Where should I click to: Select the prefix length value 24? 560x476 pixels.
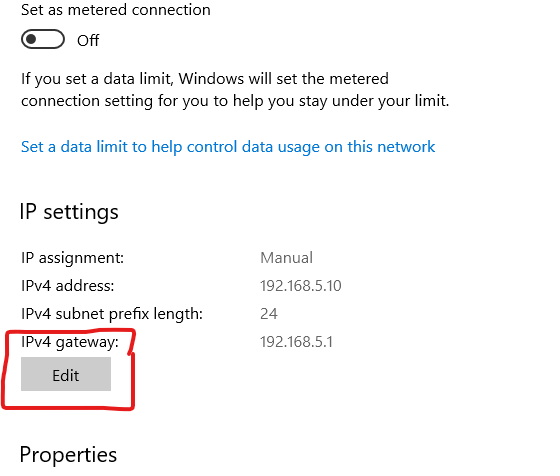(269, 314)
